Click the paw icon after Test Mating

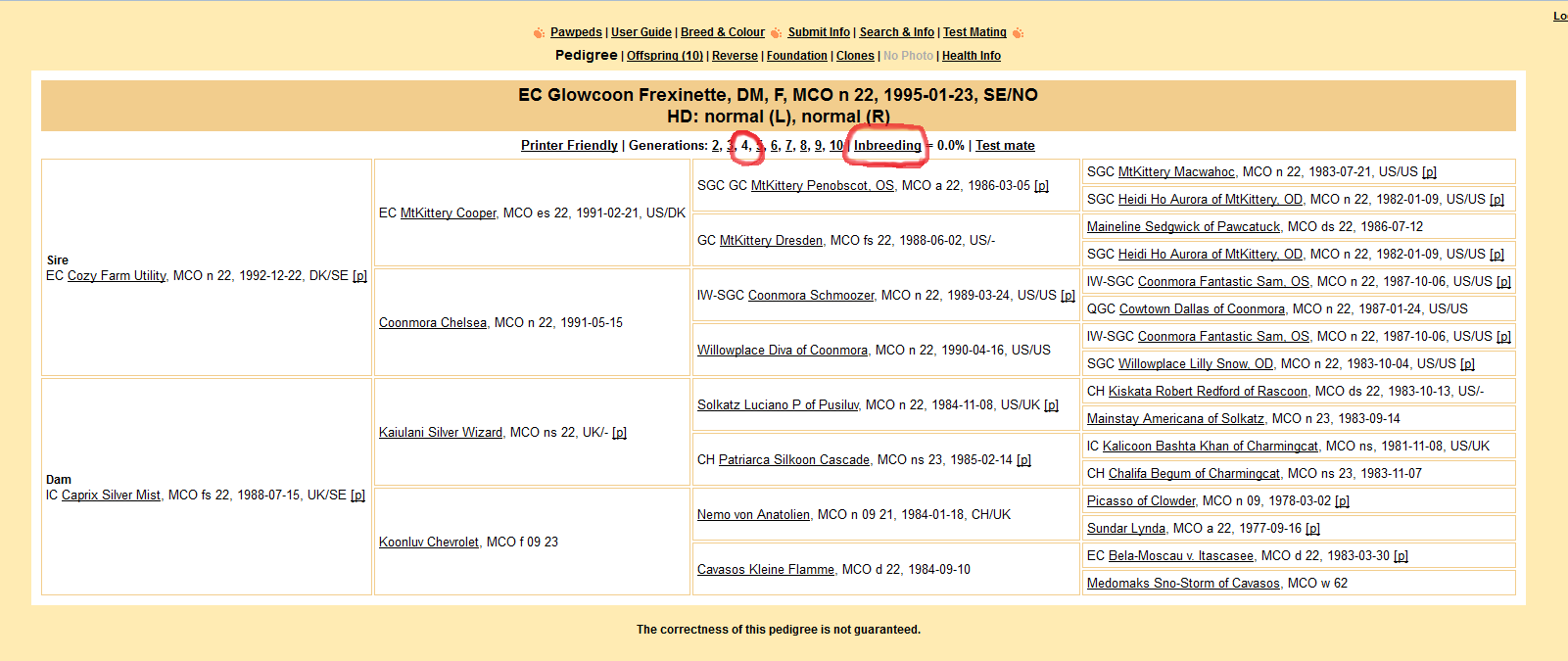click(1018, 33)
